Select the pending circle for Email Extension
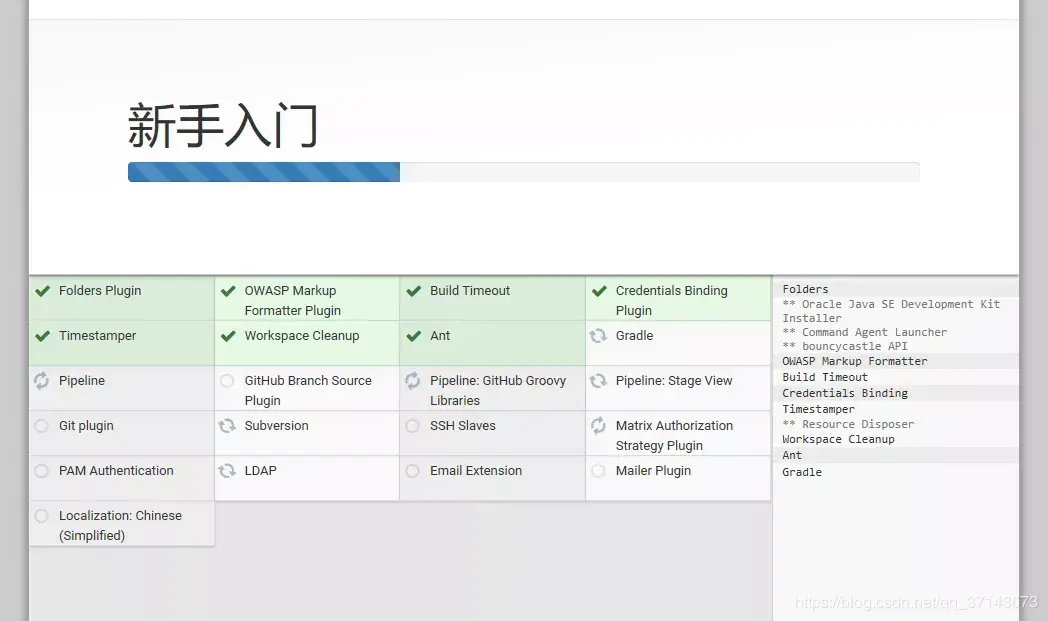 [x=414, y=471]
